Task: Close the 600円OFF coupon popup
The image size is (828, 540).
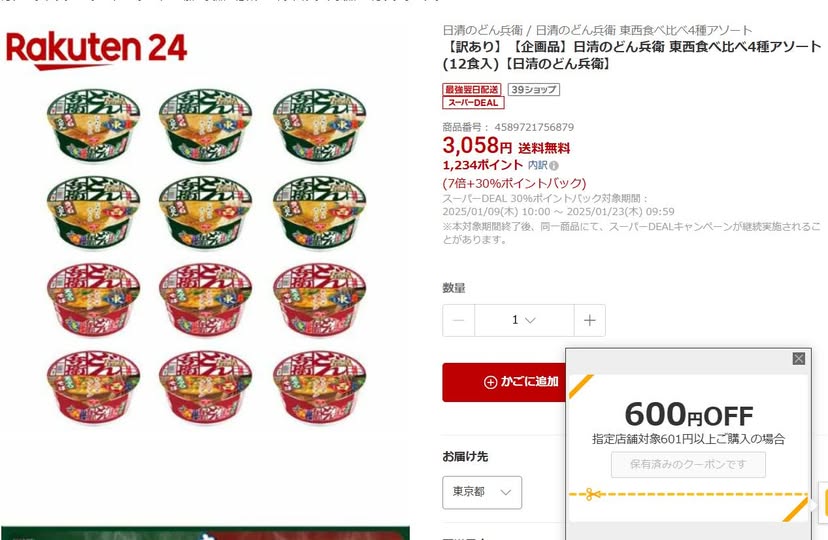Action: pyautogui.click(x=798, y=359)
